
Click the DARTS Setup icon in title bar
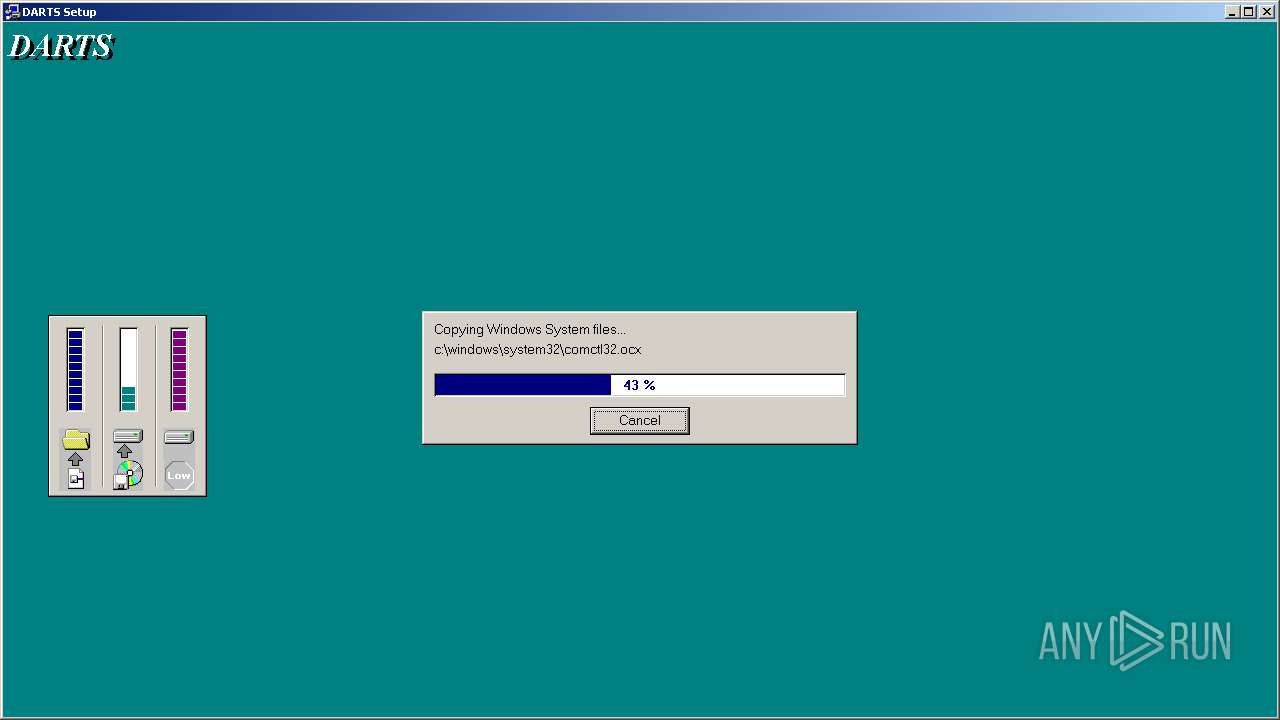[12, 12]
